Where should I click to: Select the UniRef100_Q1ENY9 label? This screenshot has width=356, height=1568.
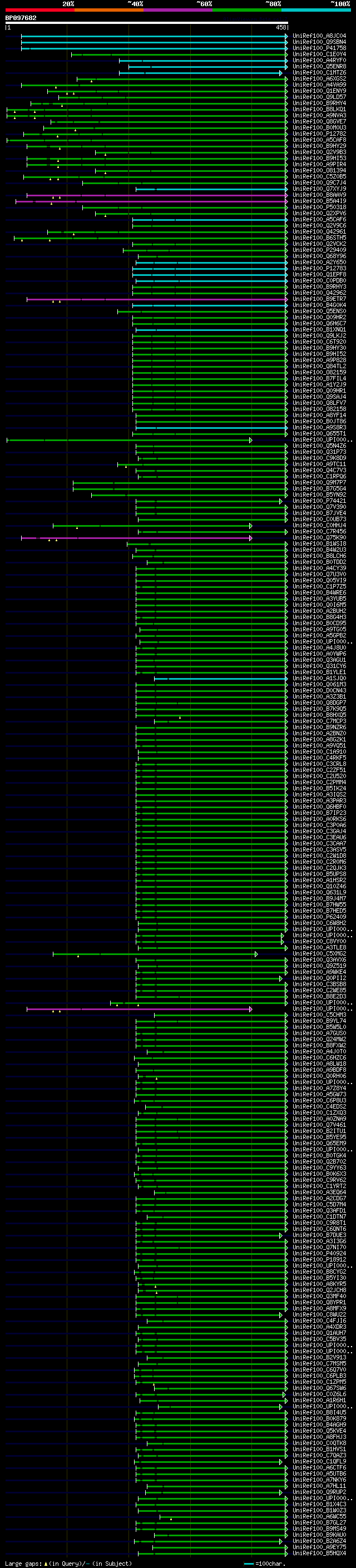319,91
